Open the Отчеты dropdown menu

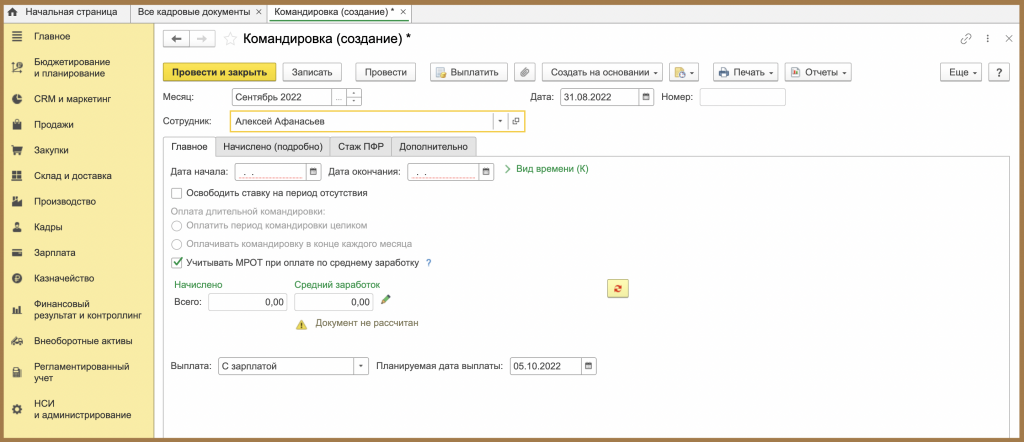point(818,72)
